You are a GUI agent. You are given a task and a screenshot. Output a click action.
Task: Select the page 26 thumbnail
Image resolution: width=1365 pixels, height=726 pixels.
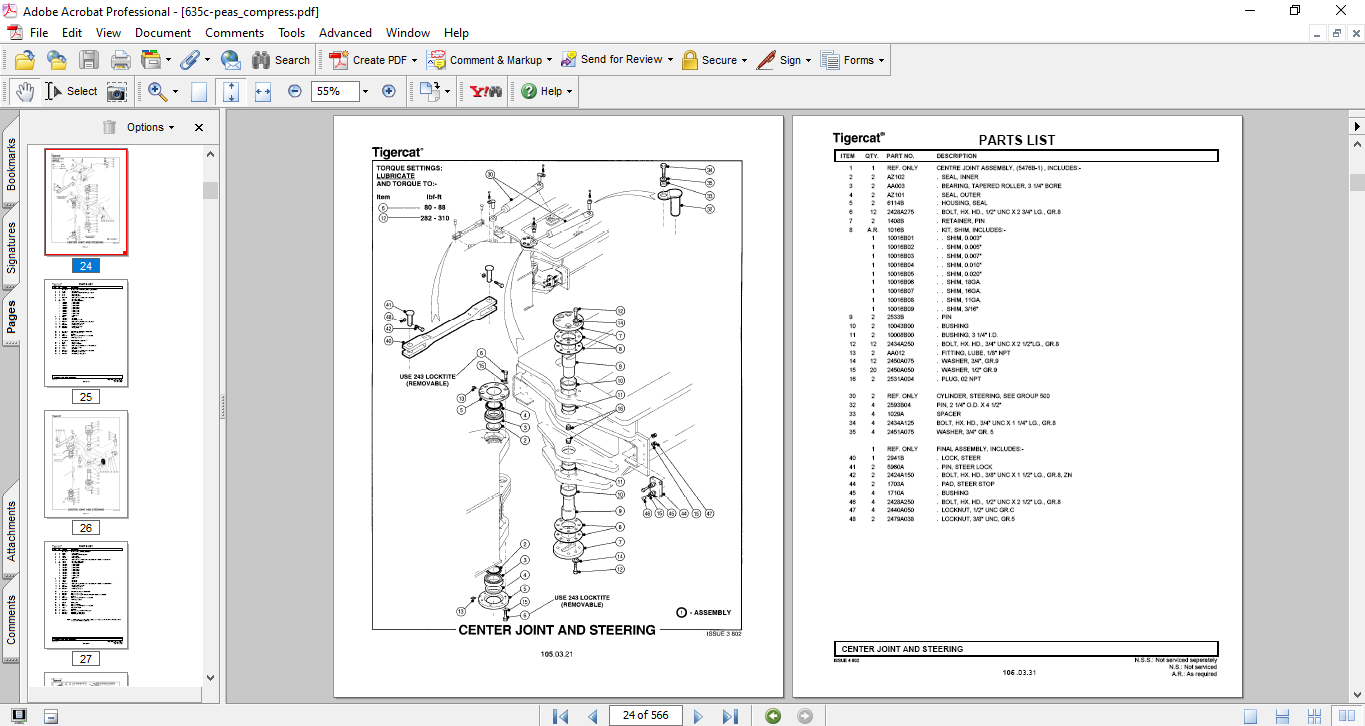(86, 464)
